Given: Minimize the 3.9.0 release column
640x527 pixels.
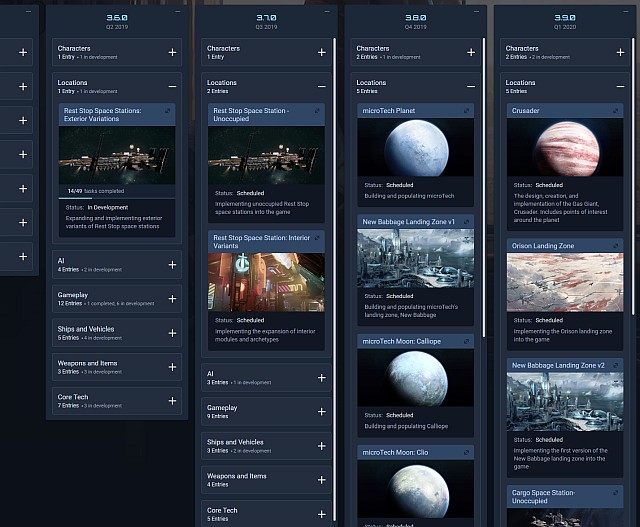Looking at the screenshot, I should click(626, 11).
